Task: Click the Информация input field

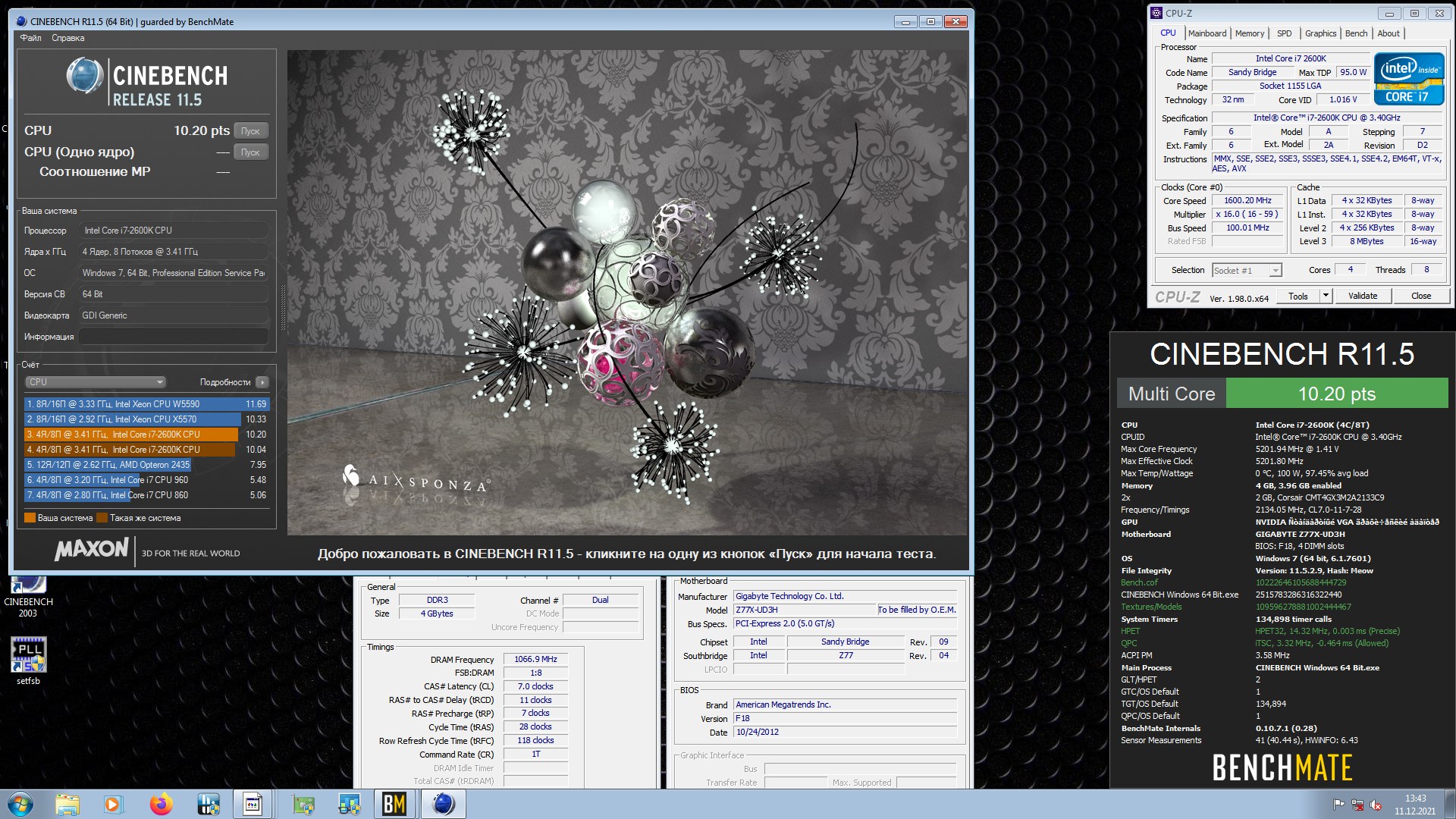Action: coord(174,337)
